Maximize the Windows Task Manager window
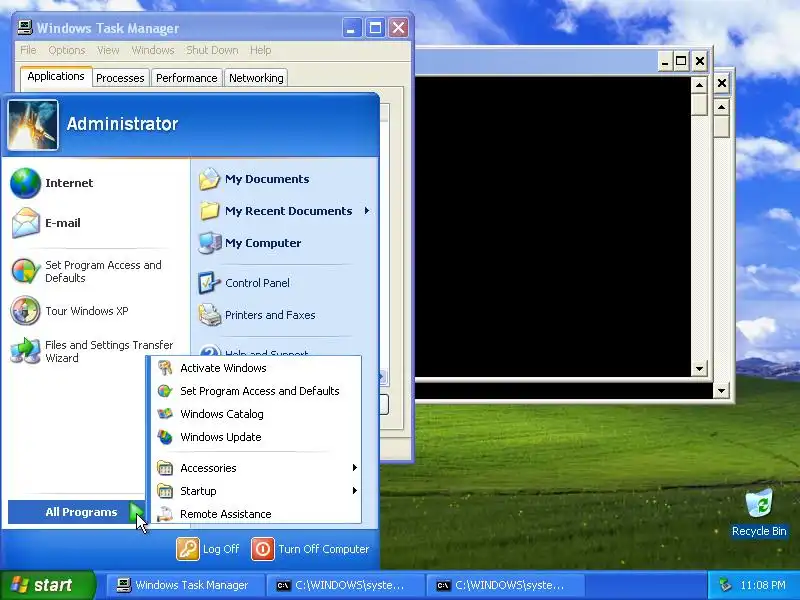This screenshot has width=800, height=600. coord(375,28)
